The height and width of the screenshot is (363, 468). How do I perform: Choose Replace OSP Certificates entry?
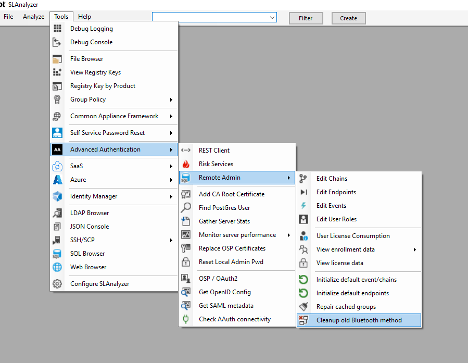point(237,248)
